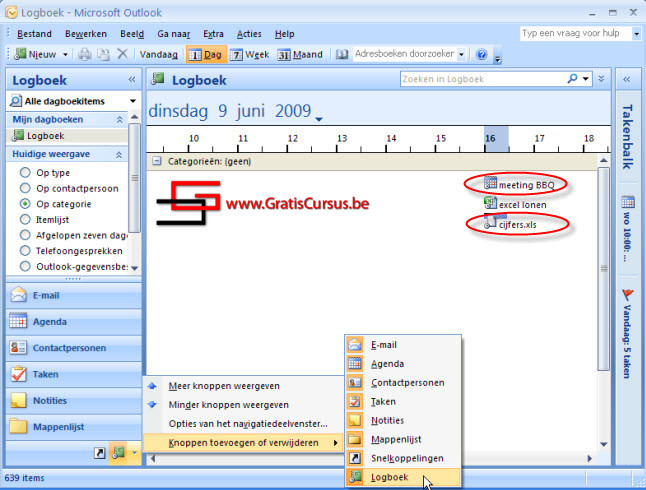Open E-mail in the navigation pane
The height and width of the screenshot is (490, 646).
click(73, 295)
